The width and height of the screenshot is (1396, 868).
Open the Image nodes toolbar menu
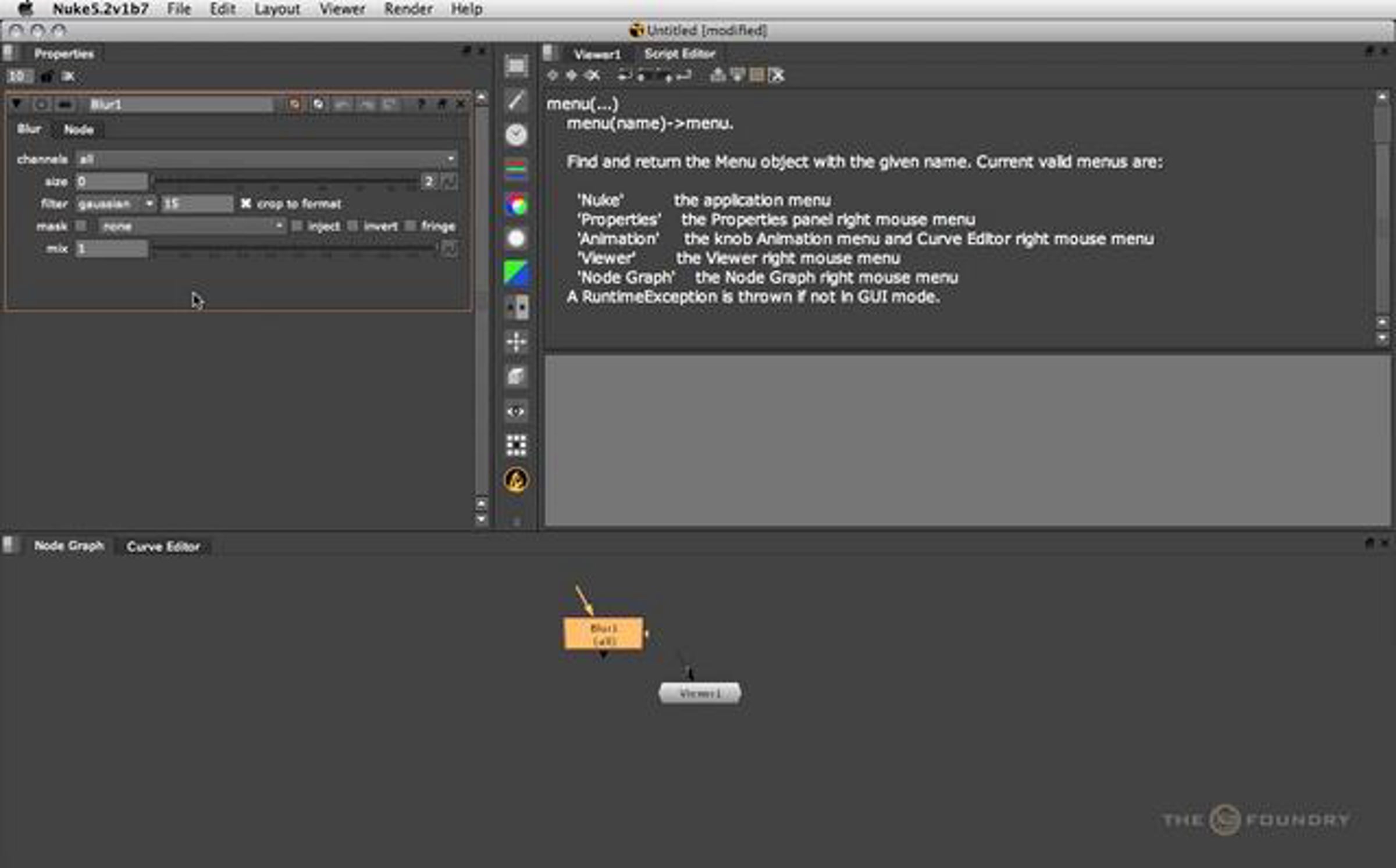pos(516,66)
